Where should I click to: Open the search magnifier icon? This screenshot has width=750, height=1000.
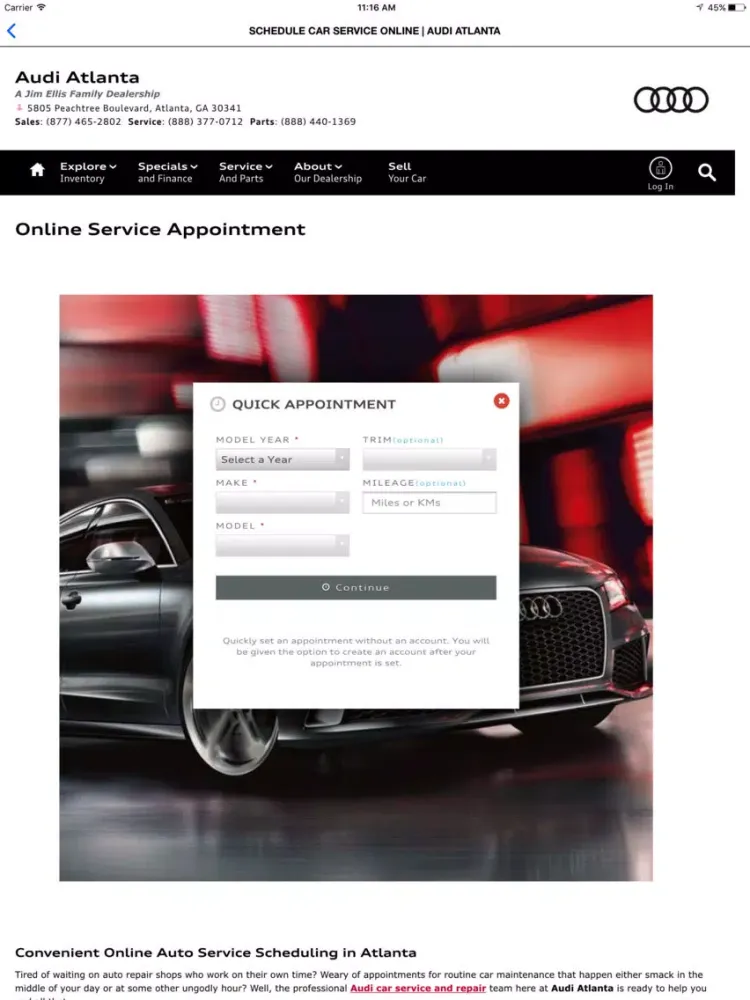coord(706,172)
